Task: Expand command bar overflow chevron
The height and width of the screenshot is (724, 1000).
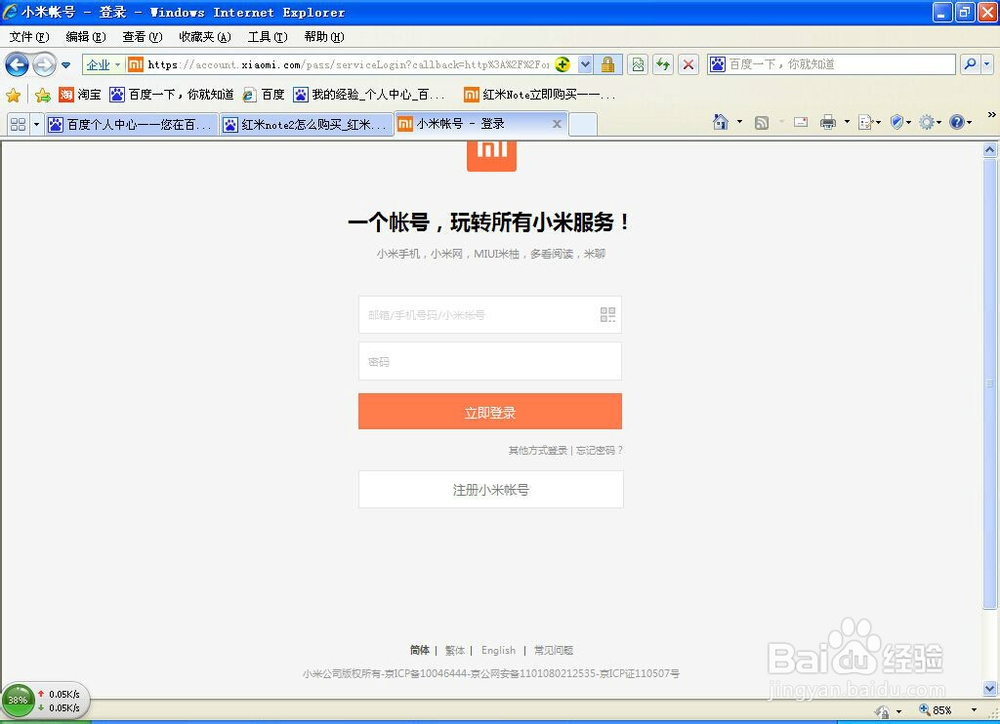Action: 992,115
